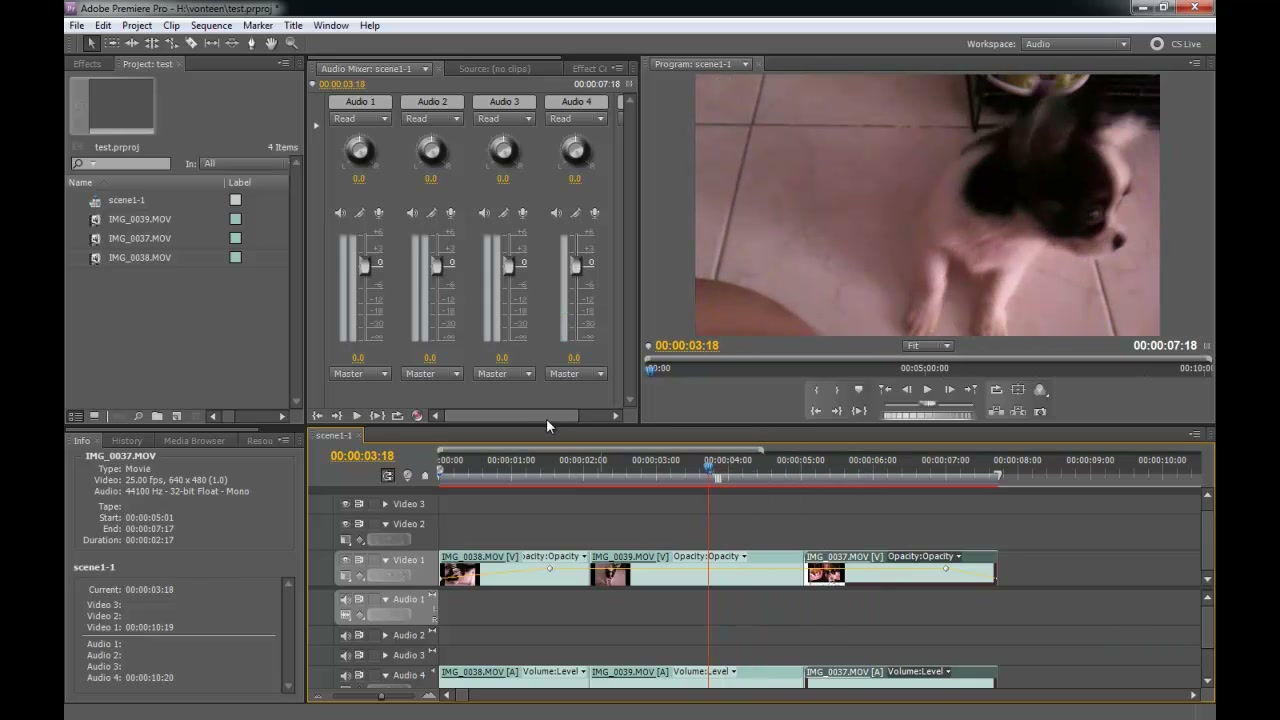The height and width of the screenshot is (720, 1280).
Task: Click New Bin folder icon in Project panel
Action: point(157,416)
